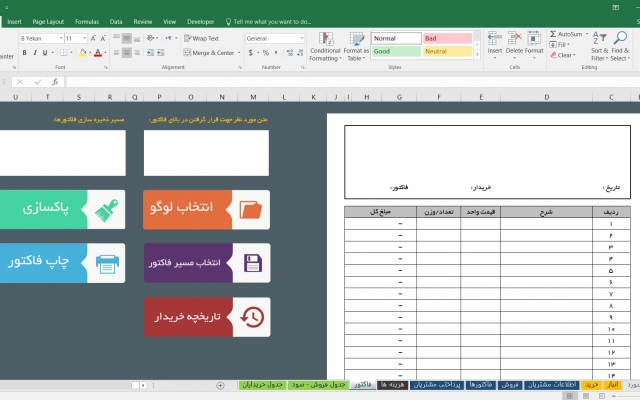Open the General number format dropdown
Image resolution: width=640 pixels, height=400 pixels.
tap(302, 38)
